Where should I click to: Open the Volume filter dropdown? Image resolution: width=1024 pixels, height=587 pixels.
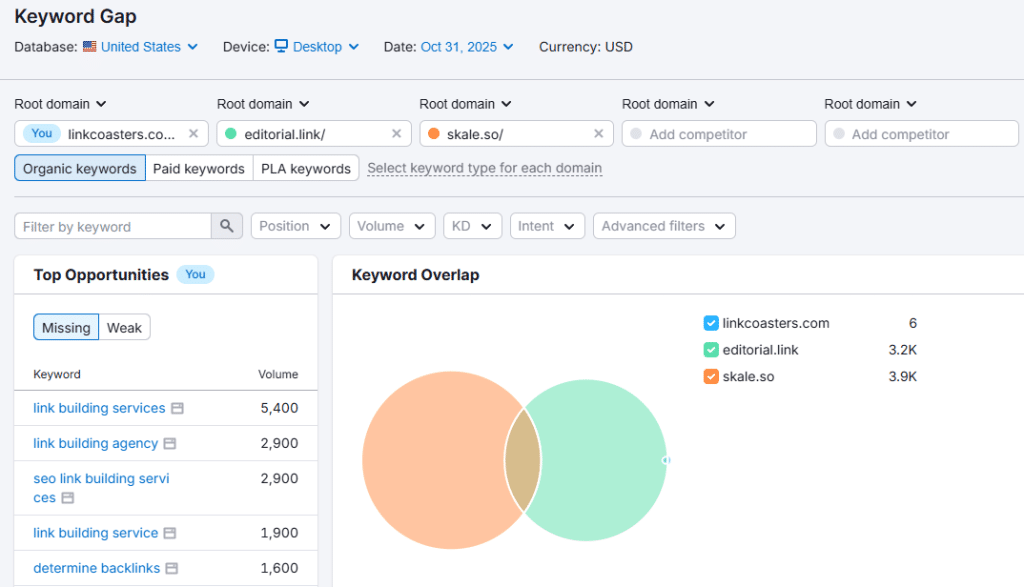click(x=391, y=225)
